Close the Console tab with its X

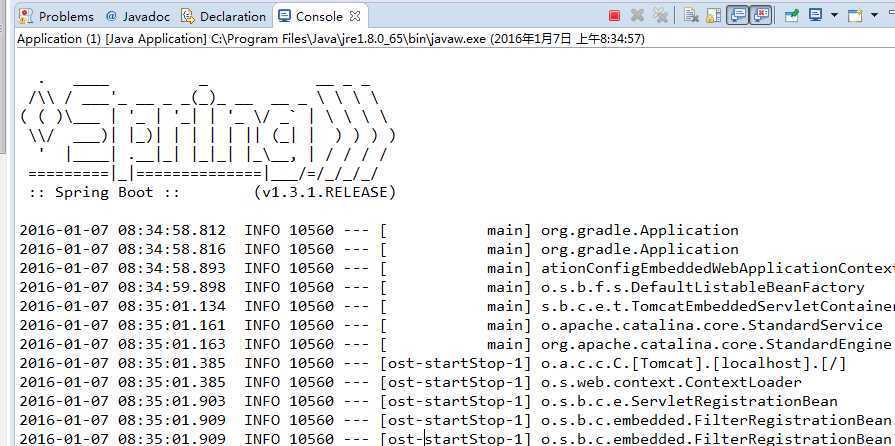(355, 17)
